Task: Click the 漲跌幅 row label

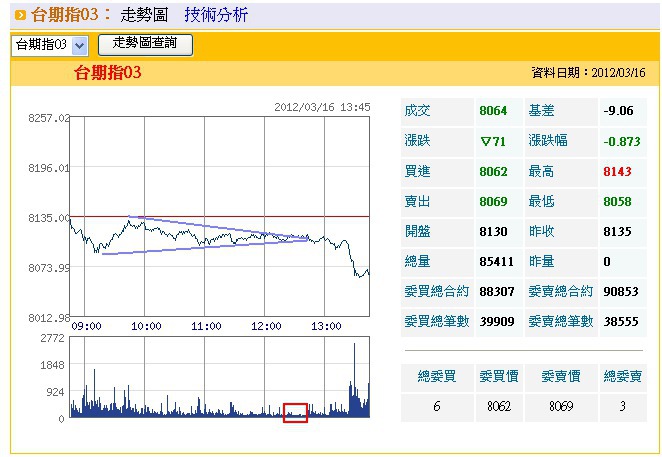Action: click(548, 141)
